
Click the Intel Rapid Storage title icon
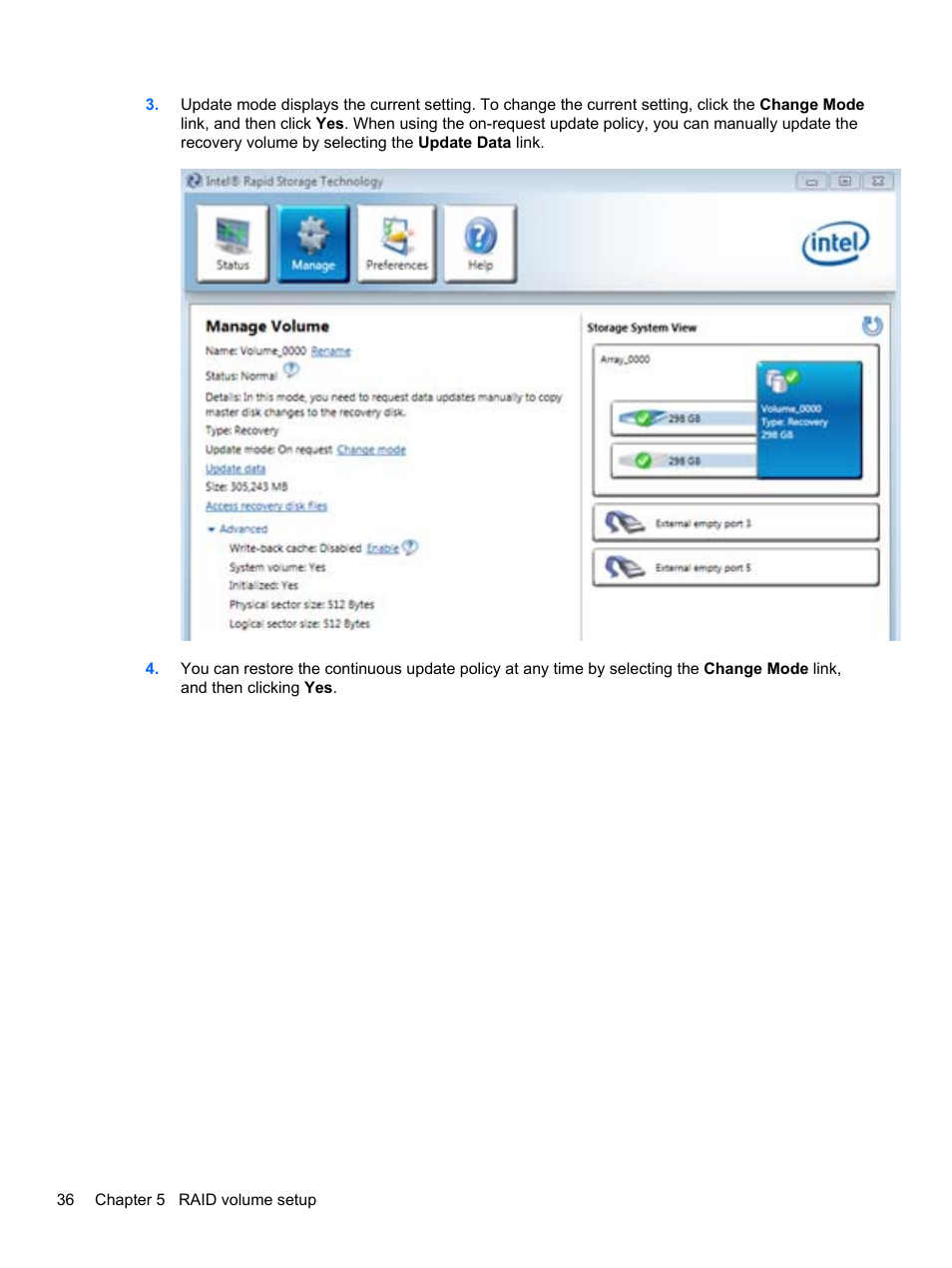click(195, 181)
